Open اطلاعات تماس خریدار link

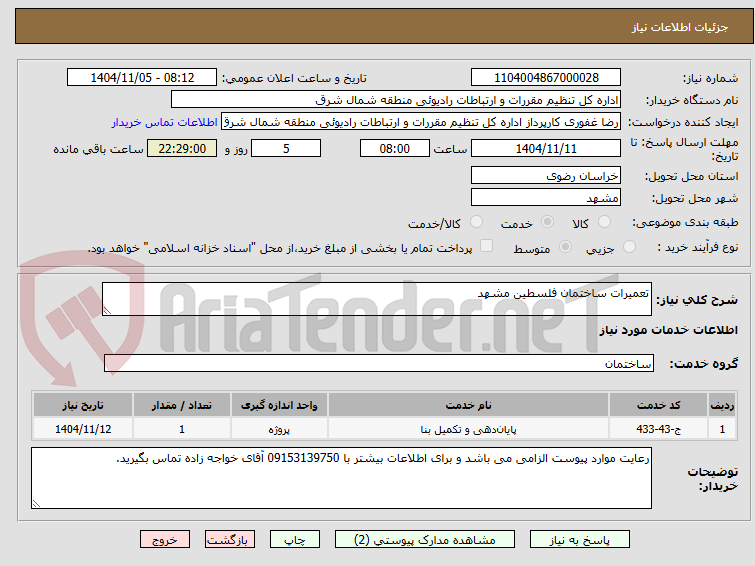coord(165,122)
